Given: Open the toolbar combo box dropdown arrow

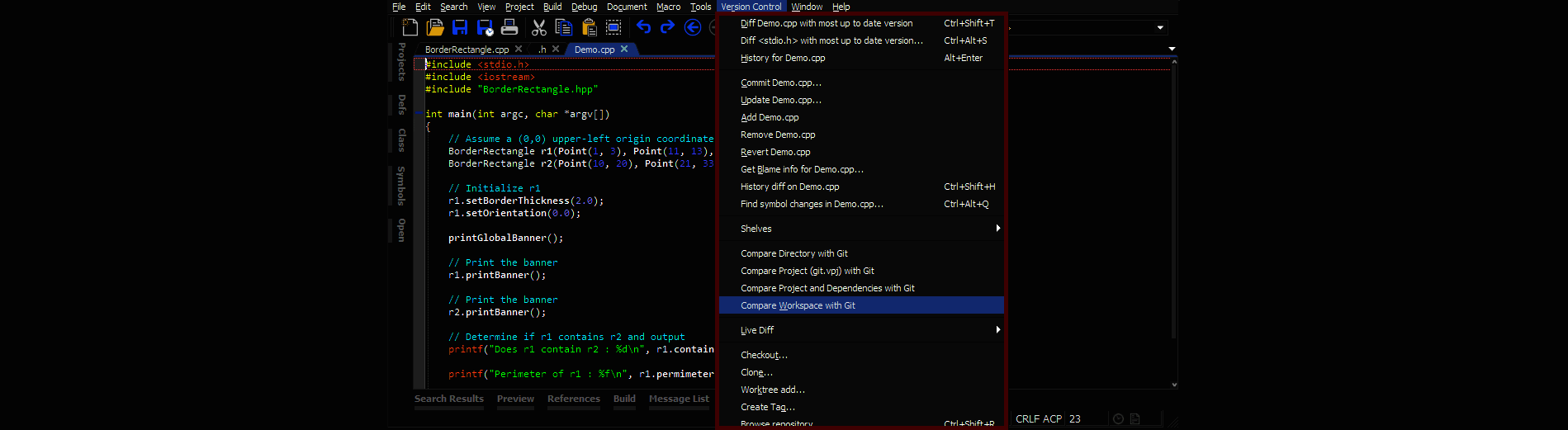Looking at the screenshot, I should point(1160,28).
